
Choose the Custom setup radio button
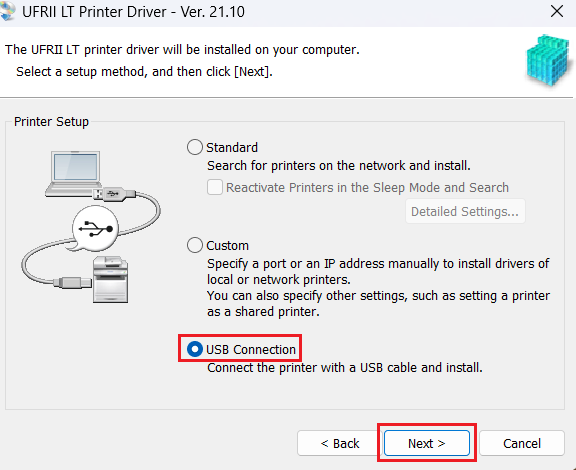click(195, 245)
